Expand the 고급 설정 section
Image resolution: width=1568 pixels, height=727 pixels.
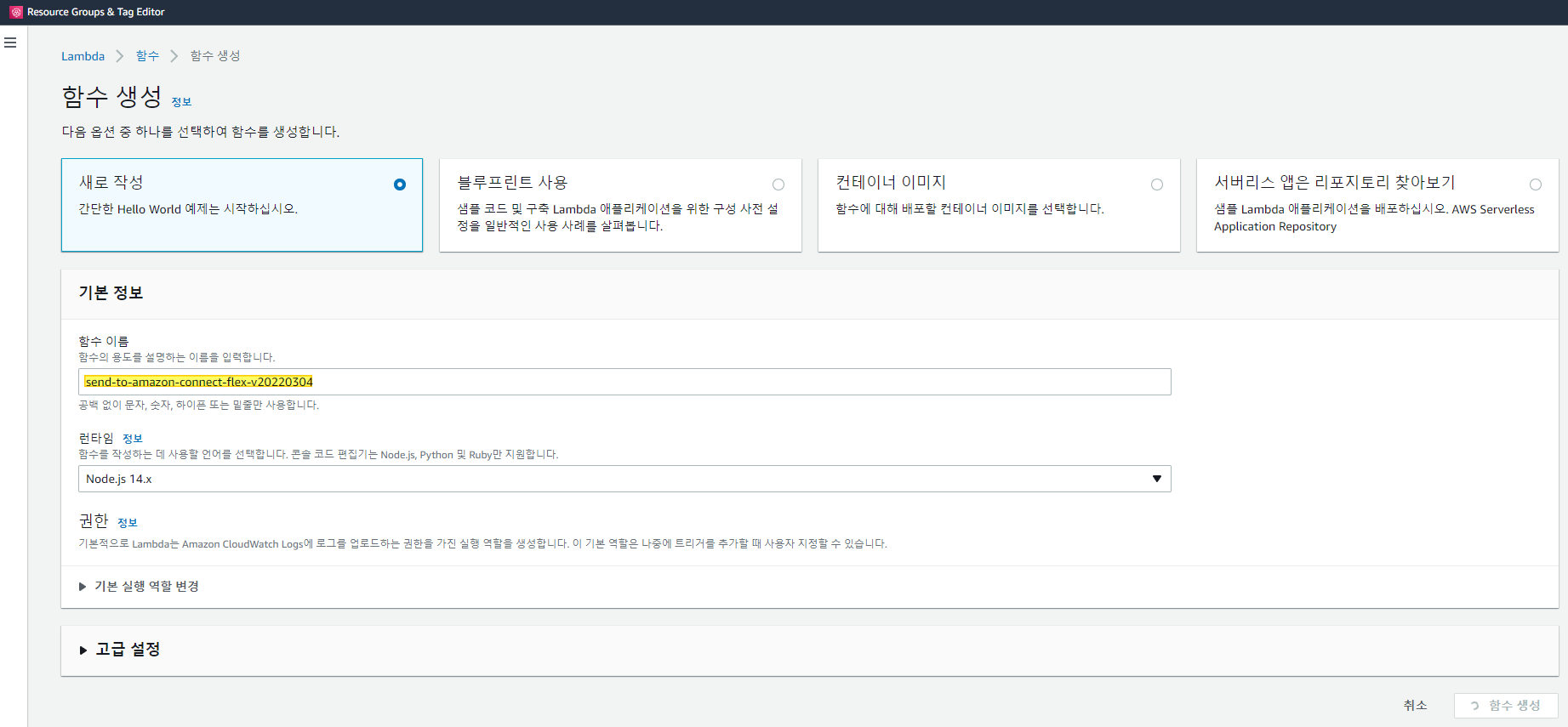coord(120,650)
